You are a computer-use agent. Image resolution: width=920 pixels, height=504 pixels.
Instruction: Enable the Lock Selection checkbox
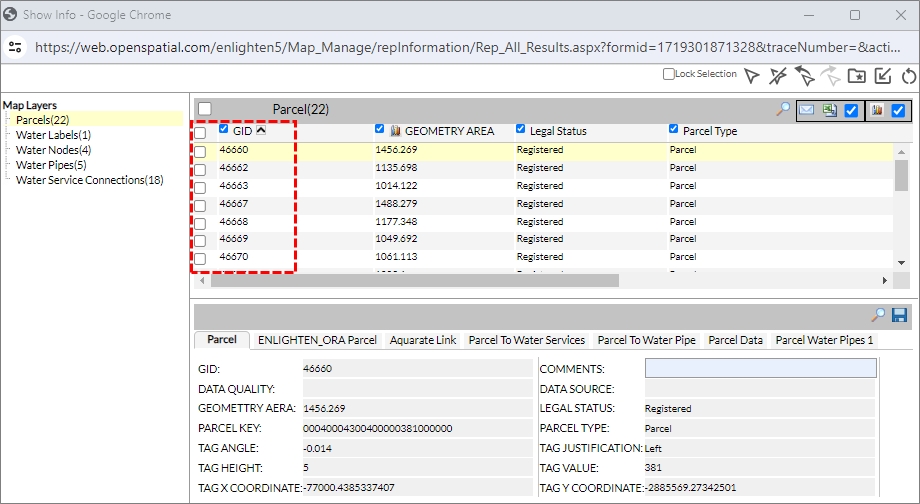(x=669, y=74)
